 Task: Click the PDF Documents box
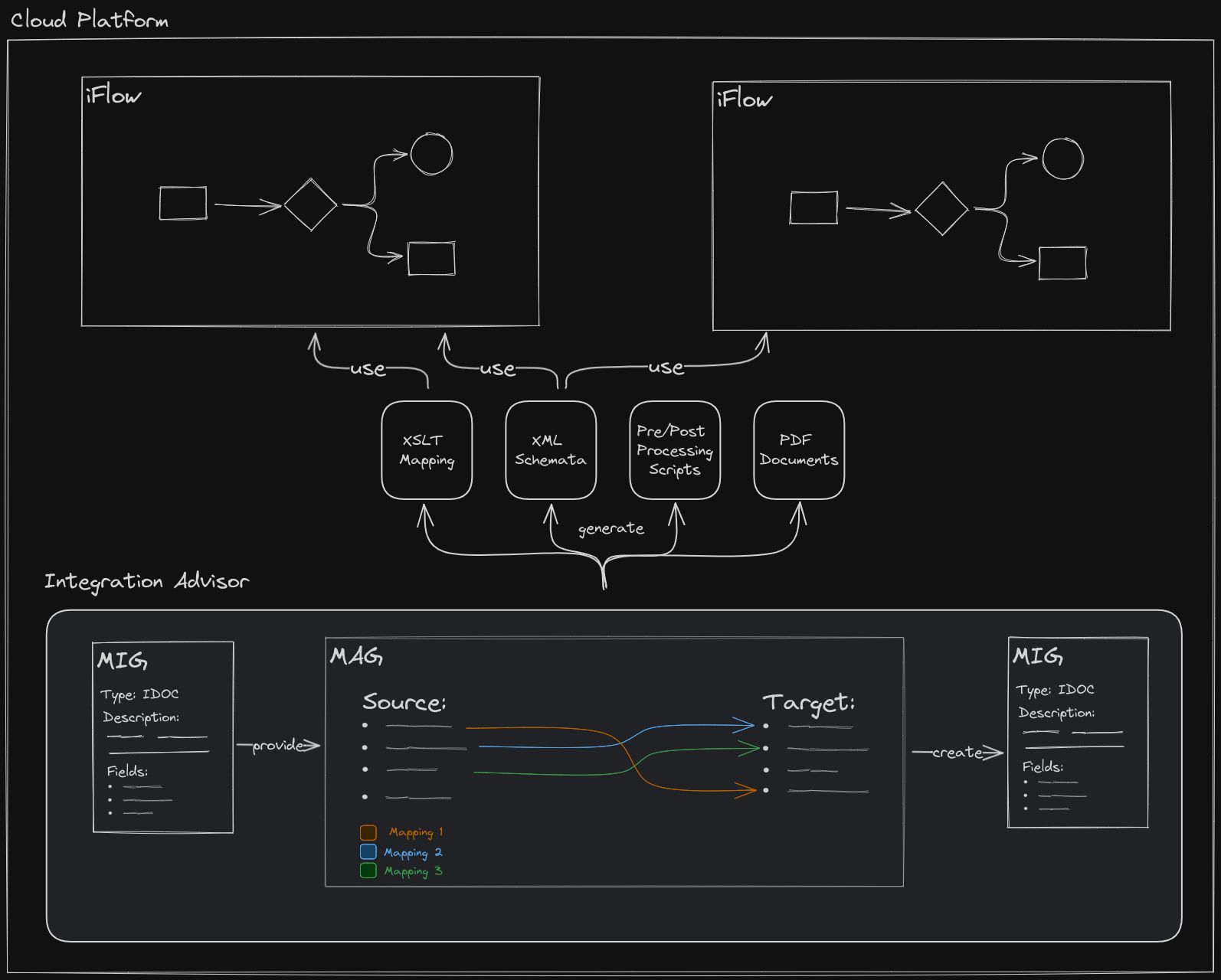(798, 450)
